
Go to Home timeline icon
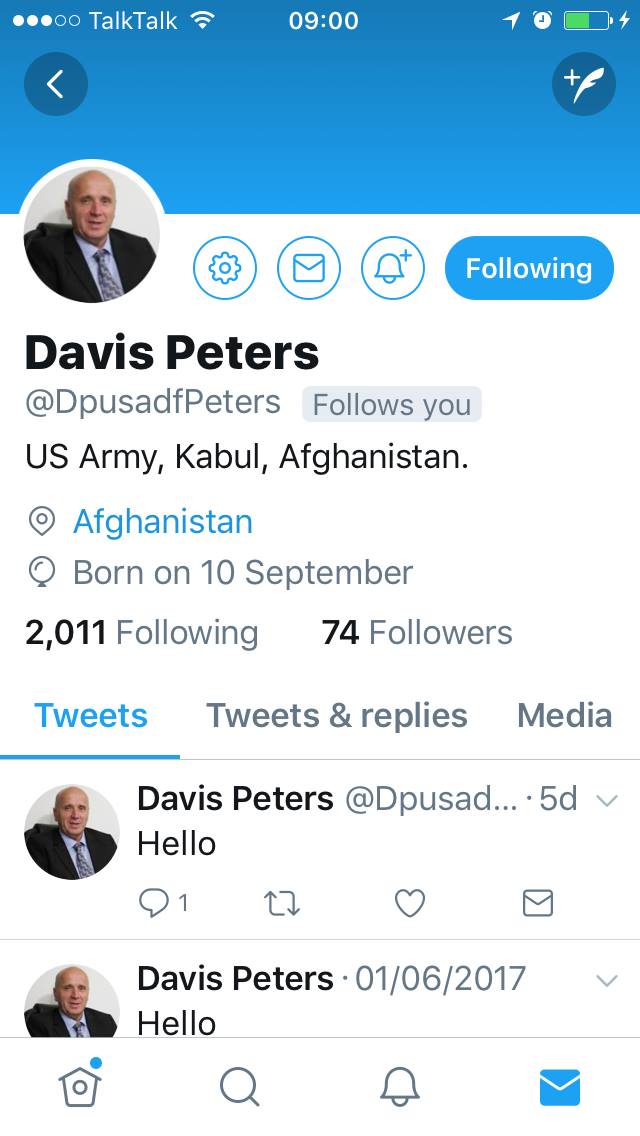pyautogui.click(x=80, y=1085)
